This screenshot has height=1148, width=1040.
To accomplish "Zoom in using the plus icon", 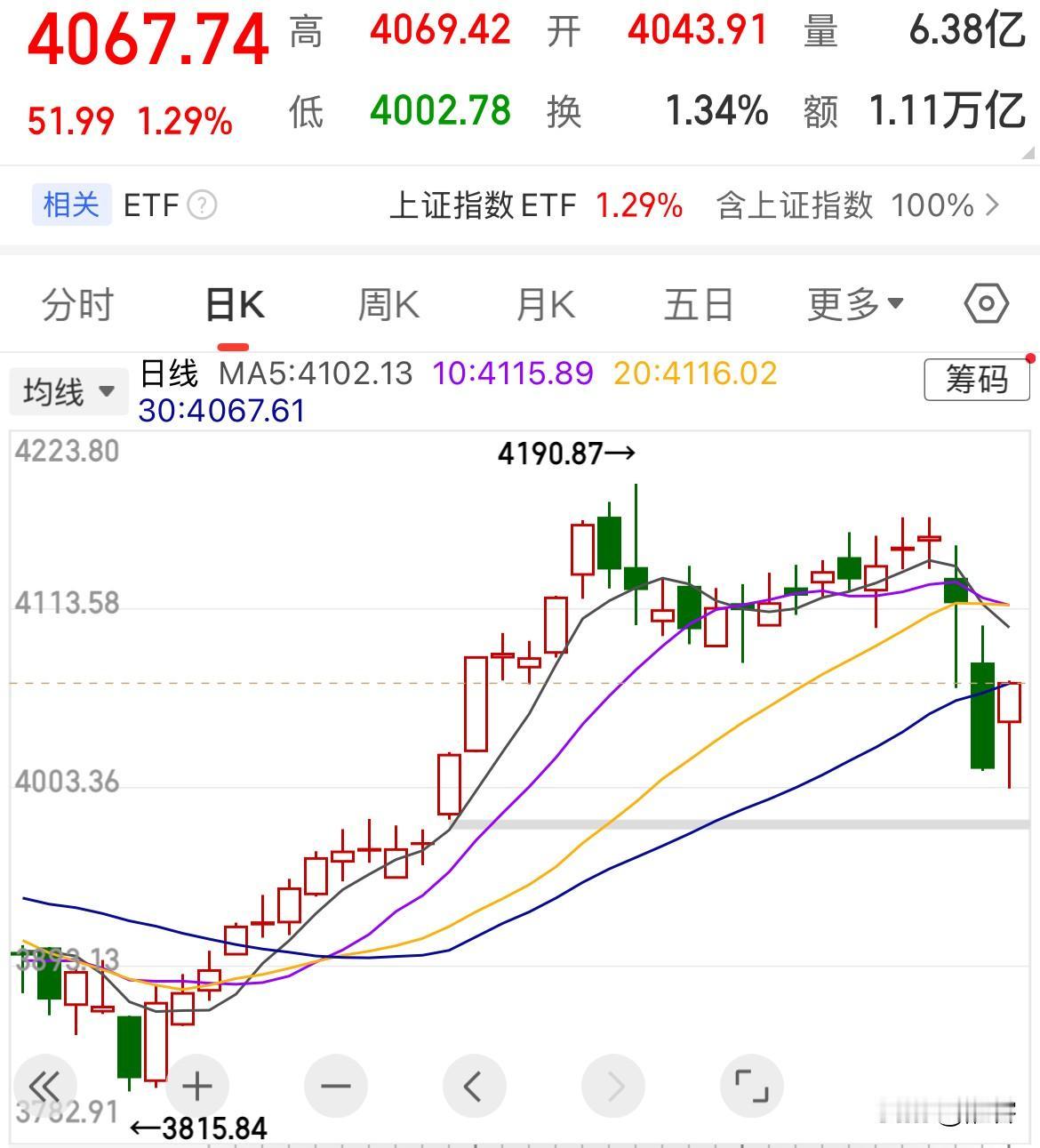I will [x=196, y=1086].
